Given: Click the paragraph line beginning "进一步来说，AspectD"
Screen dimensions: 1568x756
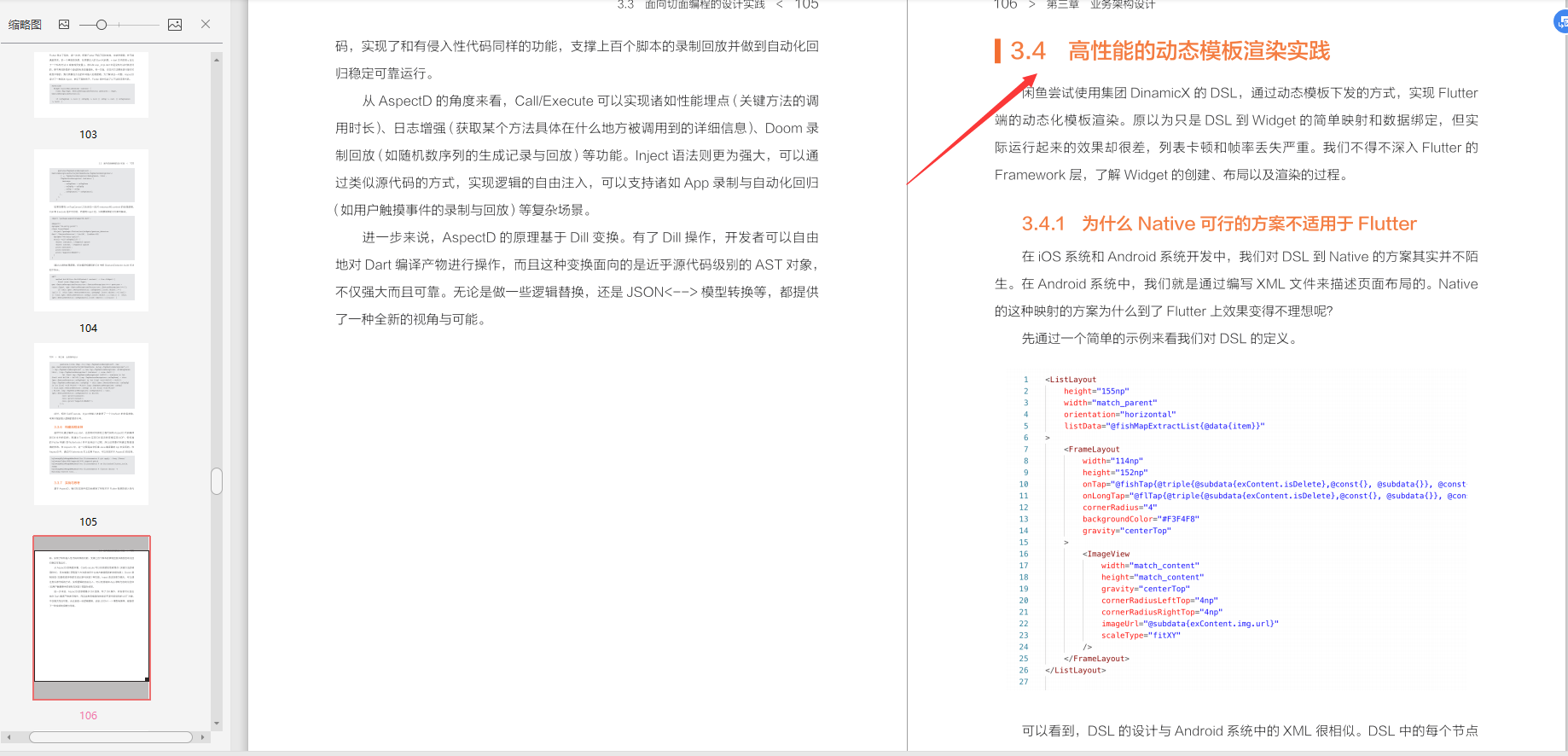Looking at the screenshot, I should coord(590,237).
